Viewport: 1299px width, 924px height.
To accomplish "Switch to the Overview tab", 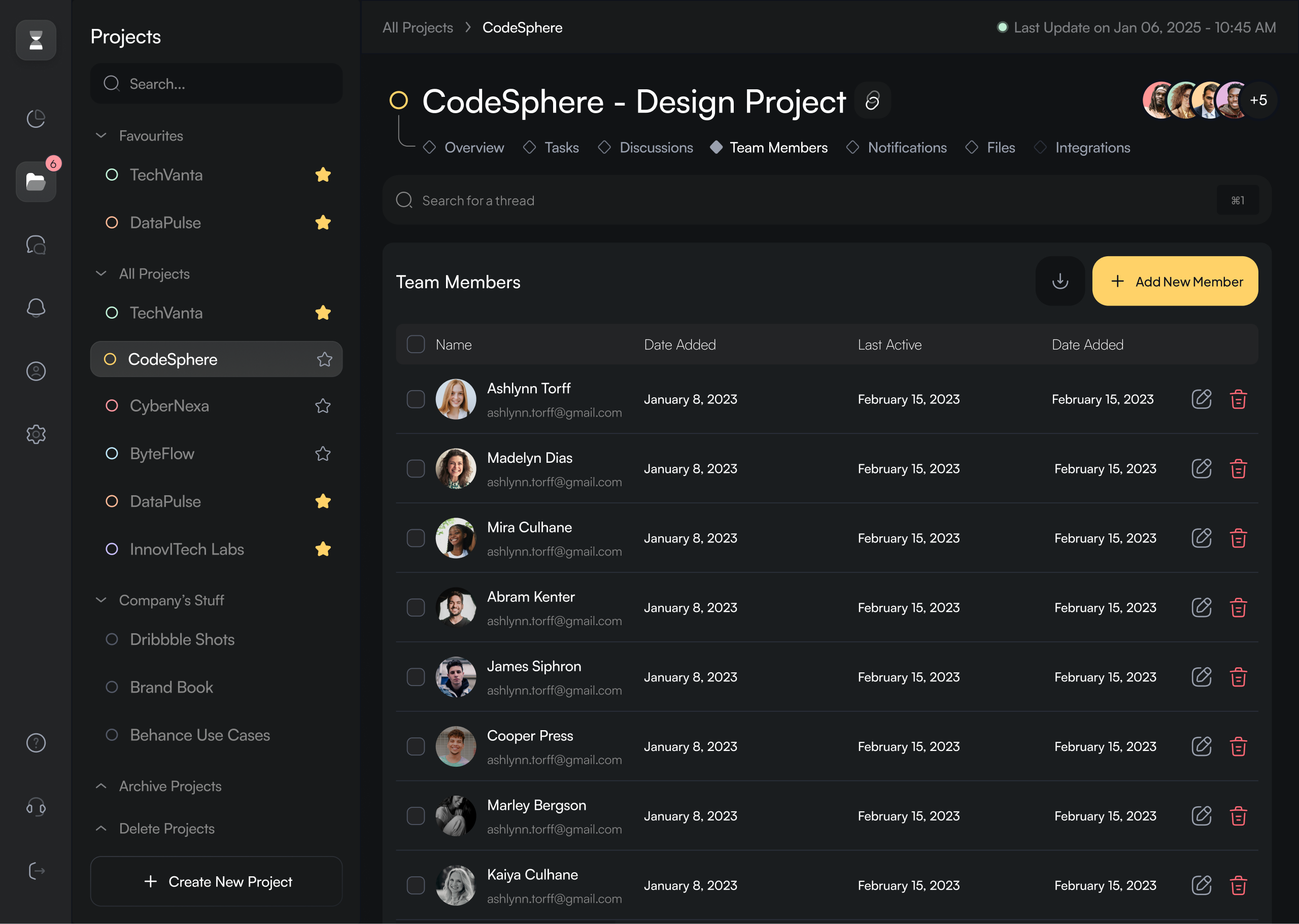I will pyautogui.click(x=464, y=148).
